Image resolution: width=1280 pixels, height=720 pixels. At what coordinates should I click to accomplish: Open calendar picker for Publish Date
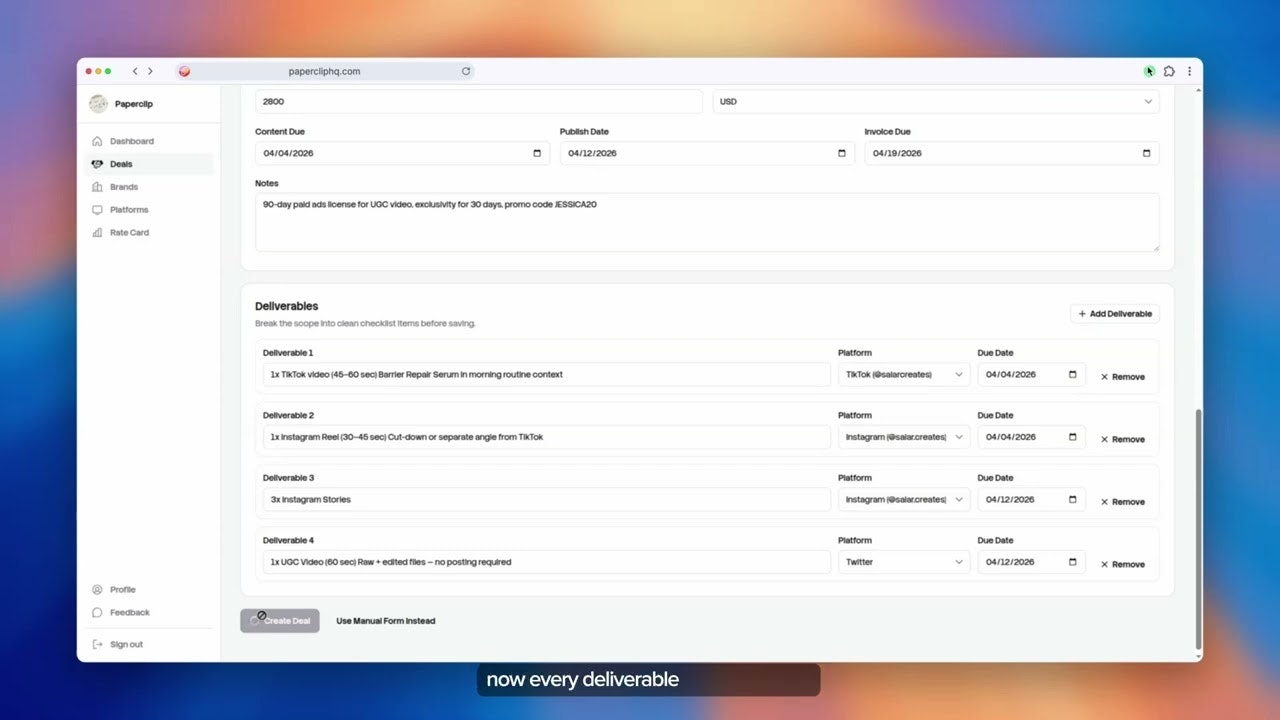coord(842,153)
